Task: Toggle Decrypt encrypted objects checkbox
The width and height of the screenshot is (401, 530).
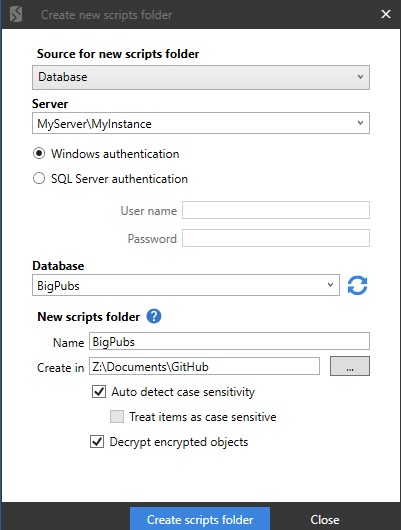Action: 97,441
